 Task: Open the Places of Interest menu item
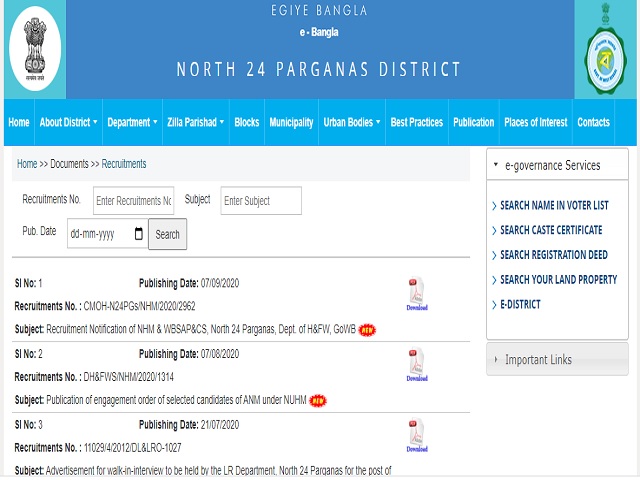coord(536,122)
